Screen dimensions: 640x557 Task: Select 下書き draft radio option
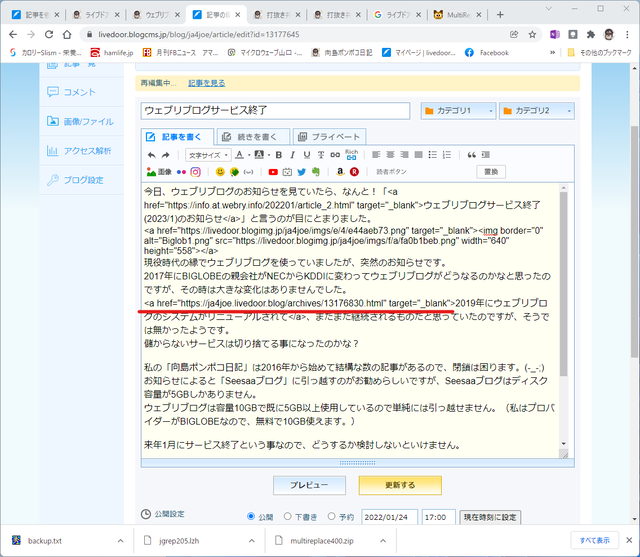pos(287,517)
